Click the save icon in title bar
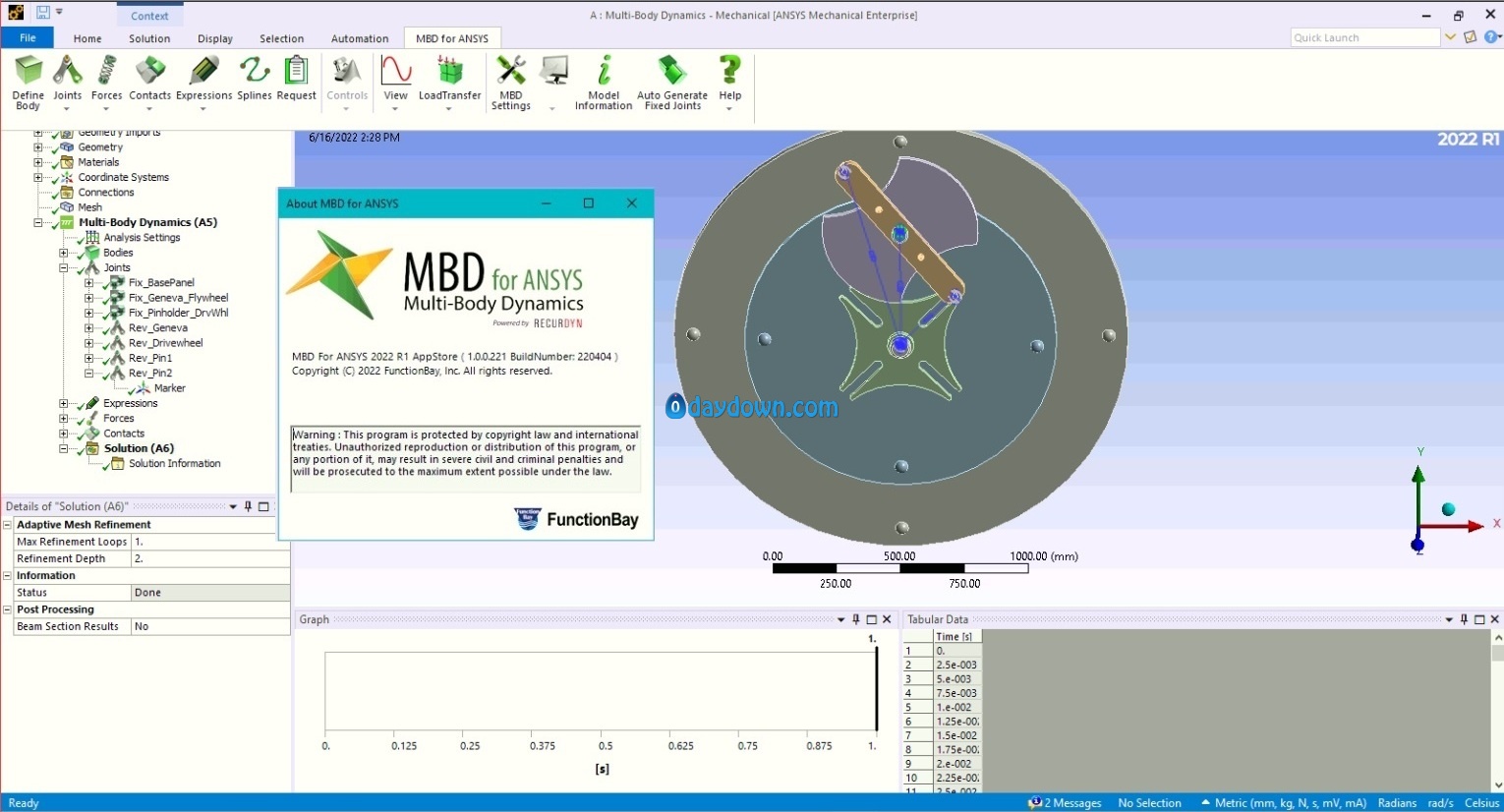Viewport: 1504px width, 812px height. pyautogui.click(x=43, y=13)
